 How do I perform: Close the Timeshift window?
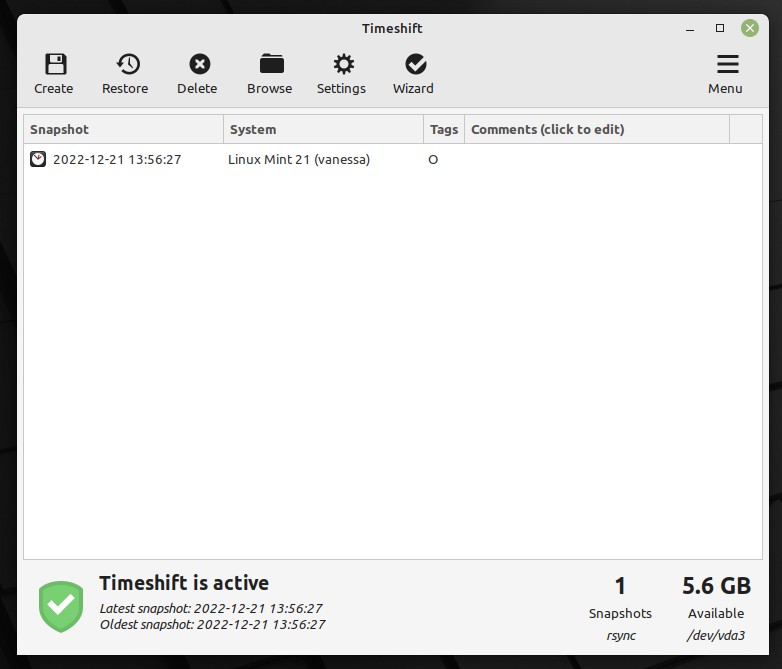tap(750, 28)
